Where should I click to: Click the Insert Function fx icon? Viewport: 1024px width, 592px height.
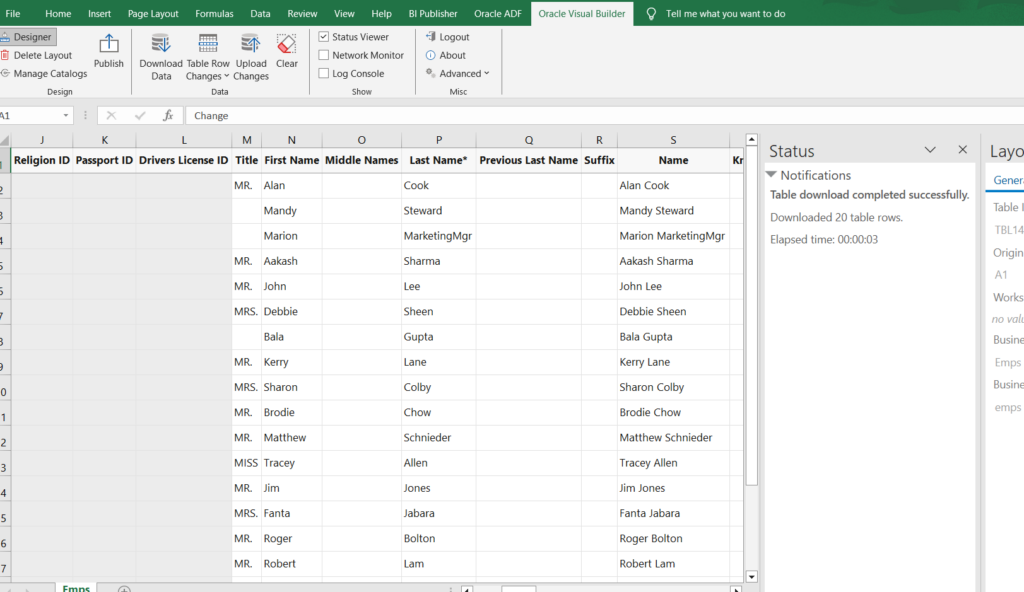(x=168, y=116)
